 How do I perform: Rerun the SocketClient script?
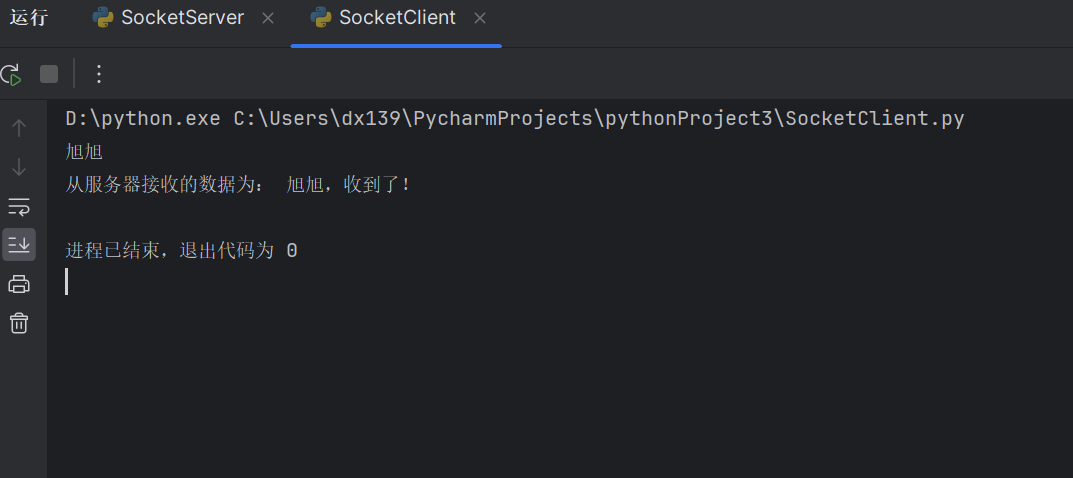pyautogui.click(x=10, y=74)
